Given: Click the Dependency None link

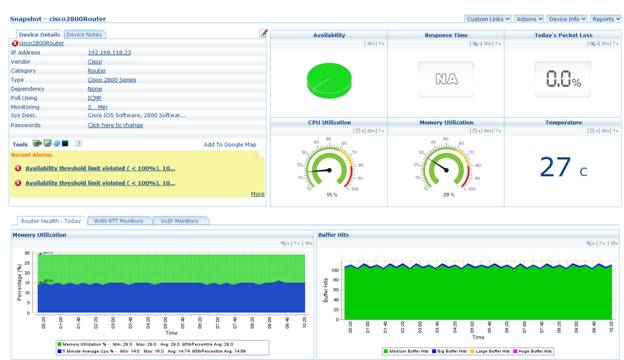Looking at the screenshot, I should (x=95, y=89).
